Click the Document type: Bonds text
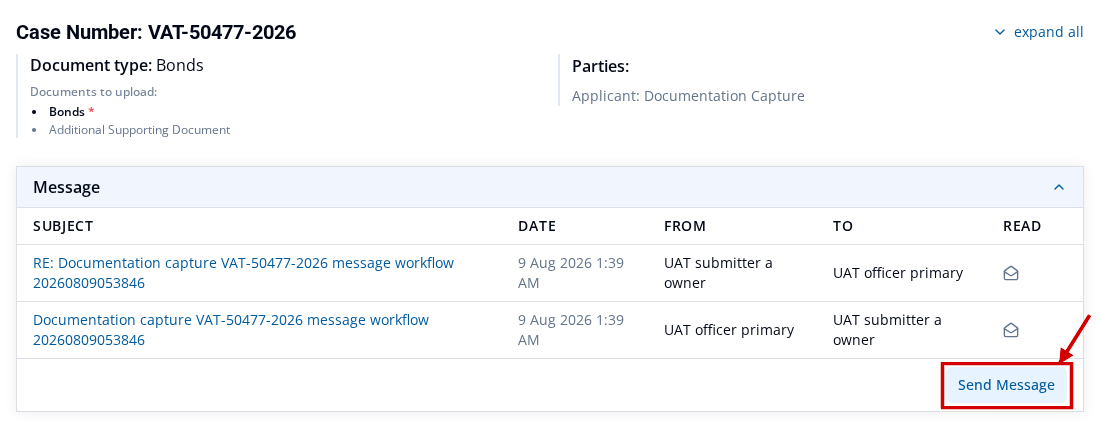 pyautogui.click(x=116, y=66)
